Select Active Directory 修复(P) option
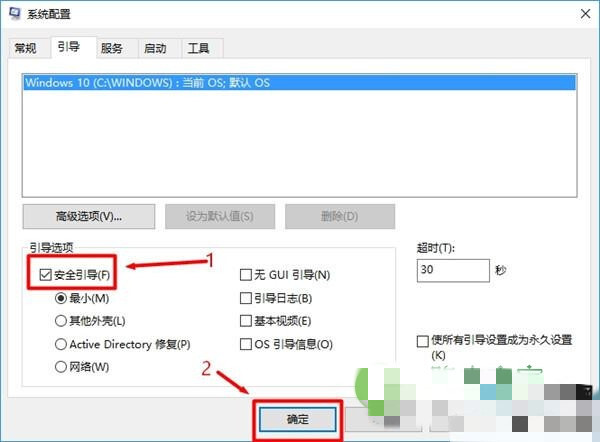The height and width of the screenshot is (442, 600). click(61, 344)
